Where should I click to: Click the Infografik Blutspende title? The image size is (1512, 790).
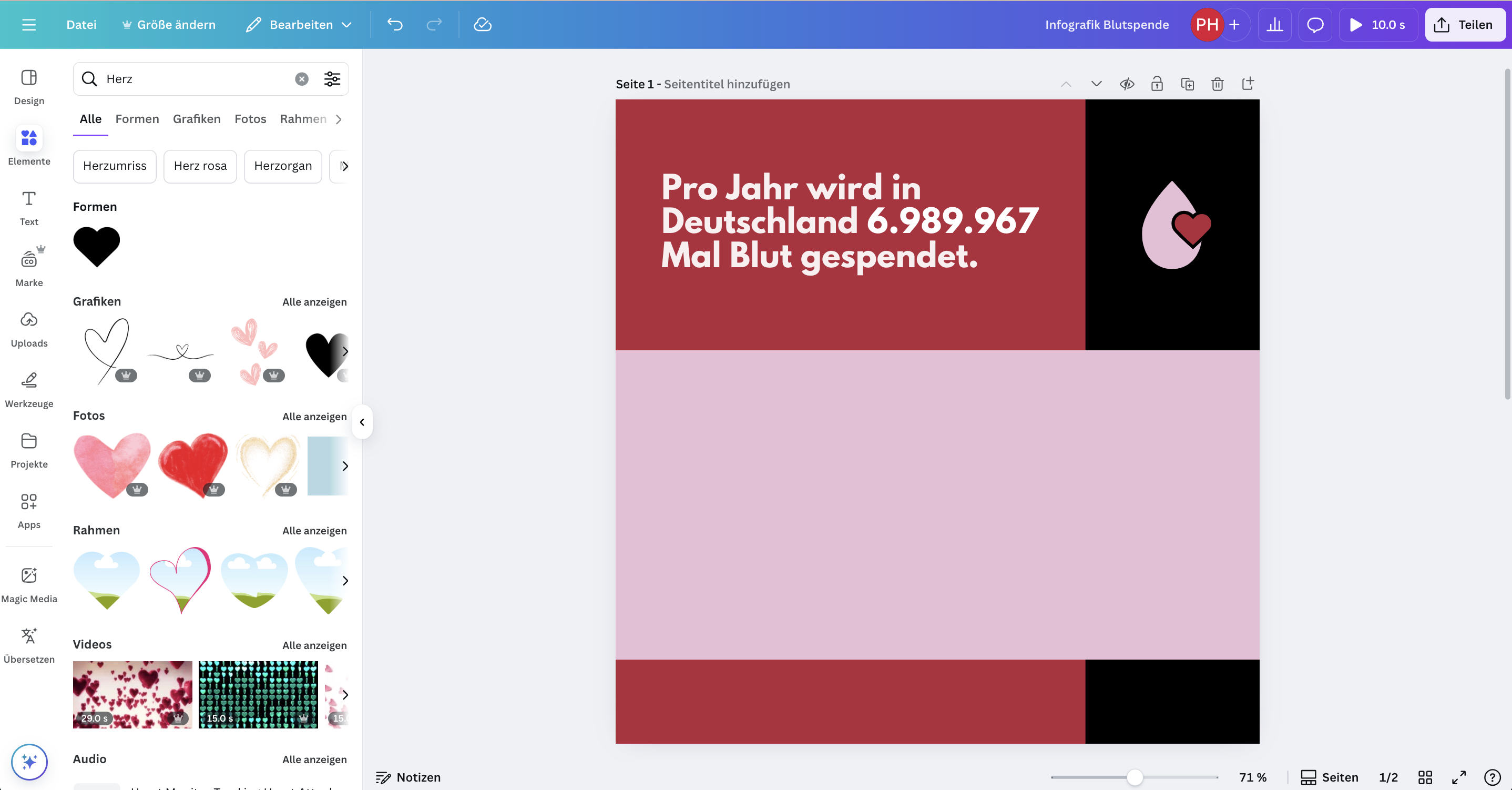point(1107,25)
